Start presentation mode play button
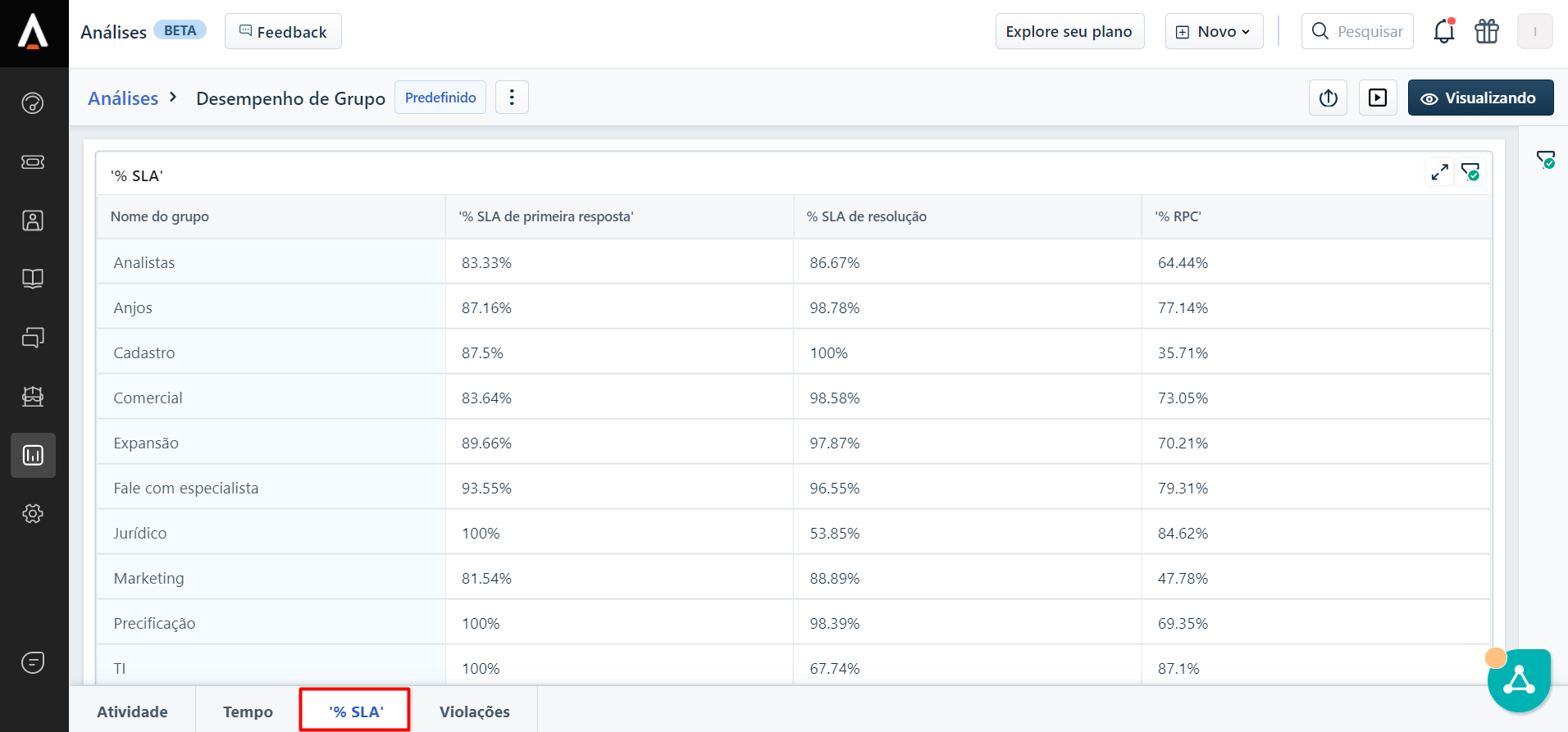 point(1378,98)
